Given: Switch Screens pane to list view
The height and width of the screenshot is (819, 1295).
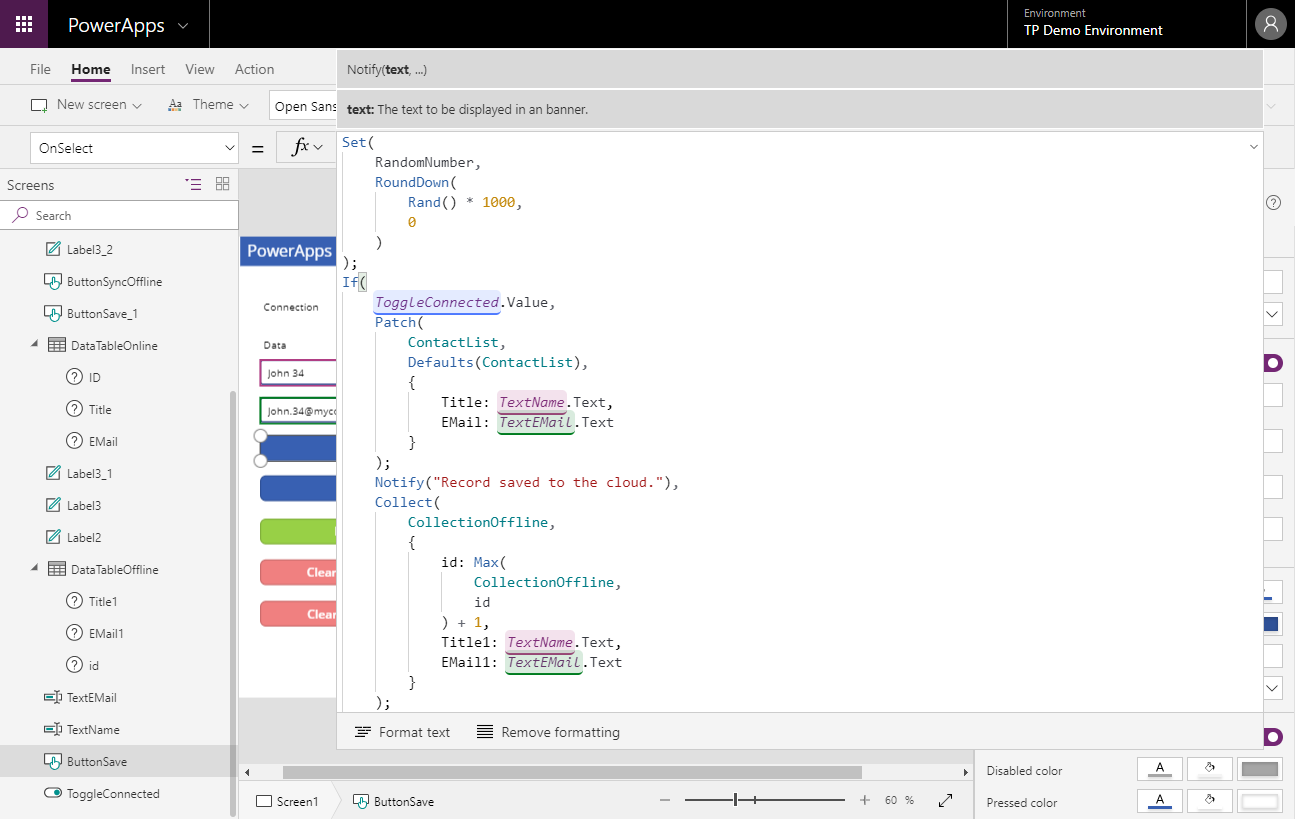Looking at the screenshot, I should click(x=194, y=184).
